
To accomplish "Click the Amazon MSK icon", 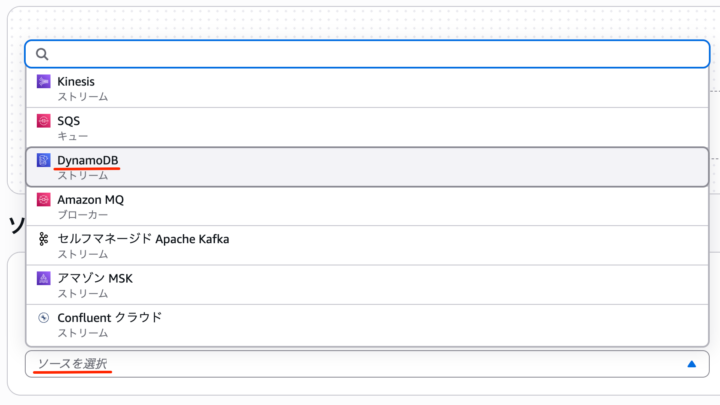I will (x=43, y=278).
